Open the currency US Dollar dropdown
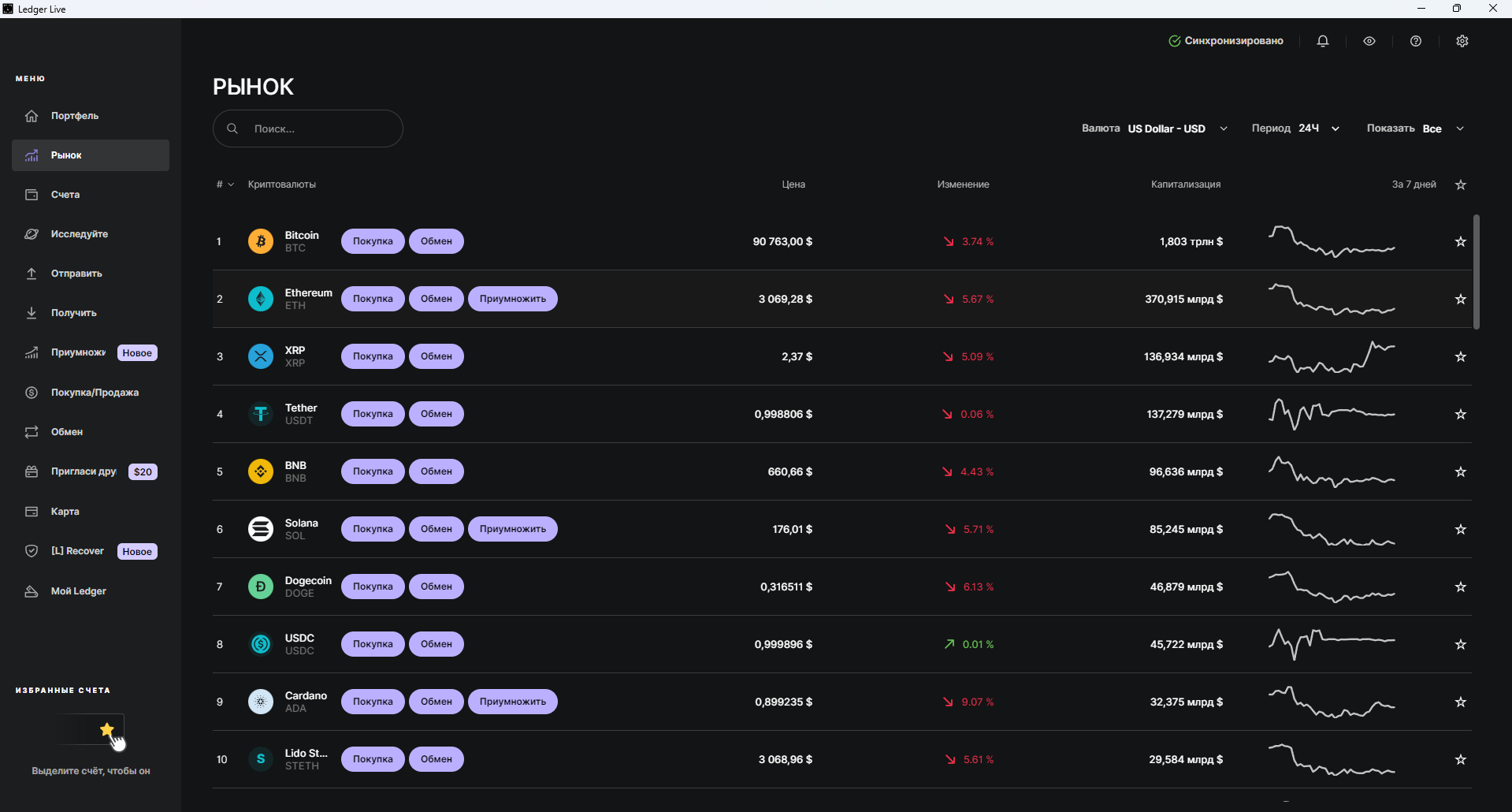This screenshot has width=1512, height=812. [x=1177, y=129]
